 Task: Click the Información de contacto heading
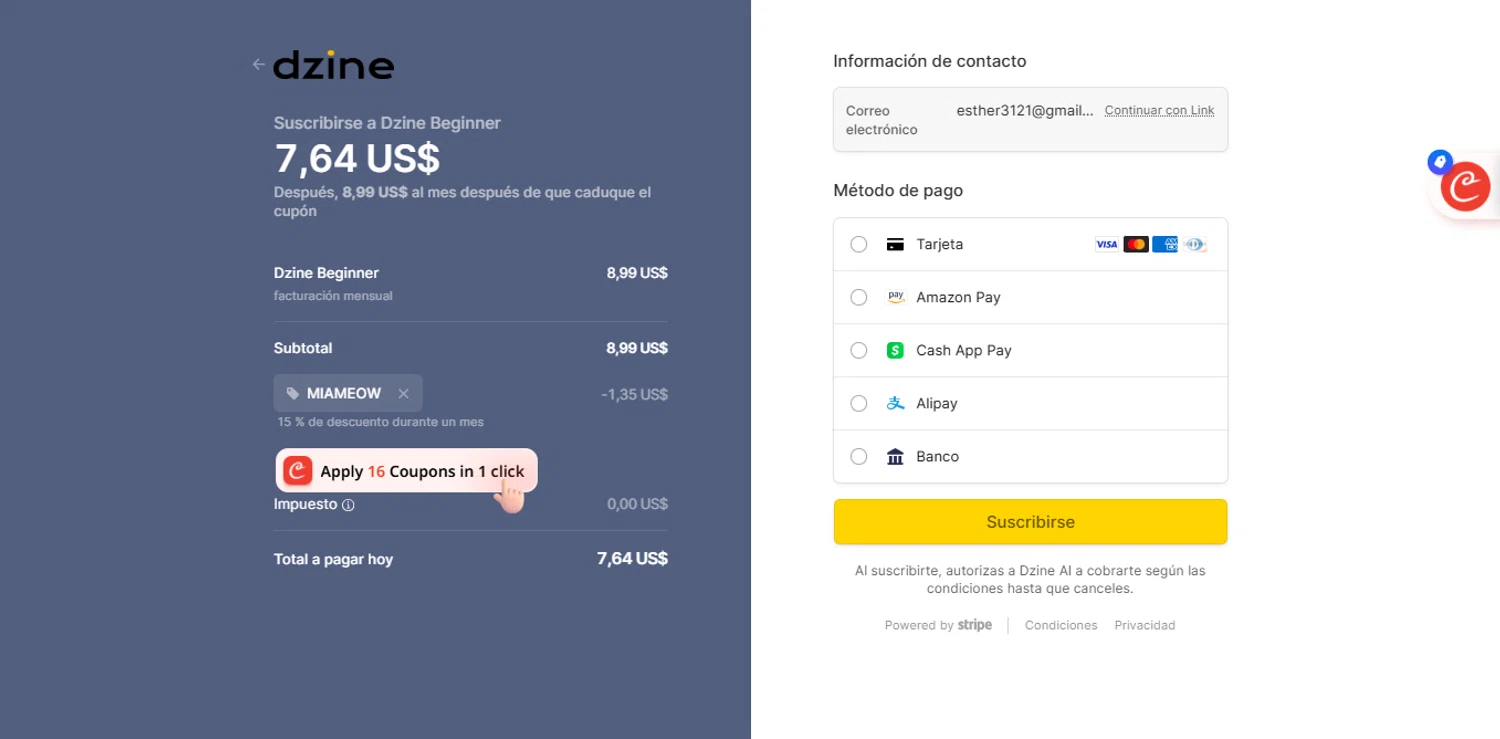[x=930, y=61]
